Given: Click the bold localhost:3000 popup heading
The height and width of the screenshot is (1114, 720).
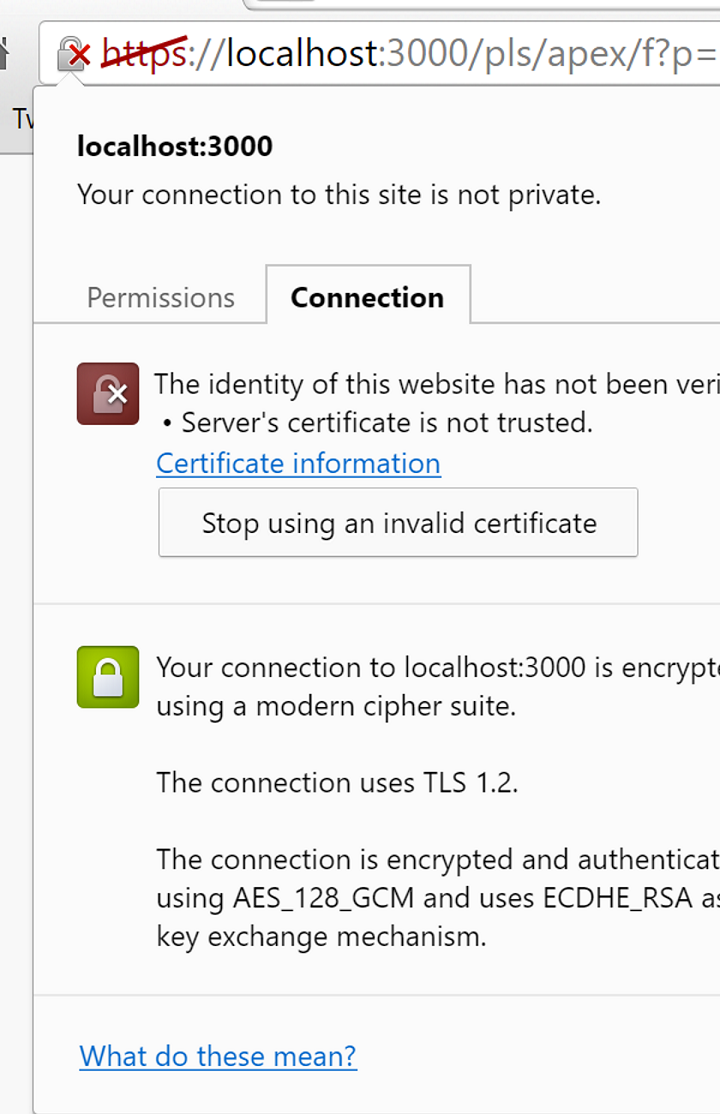Looking at the screenshot, I should (175, 146).
